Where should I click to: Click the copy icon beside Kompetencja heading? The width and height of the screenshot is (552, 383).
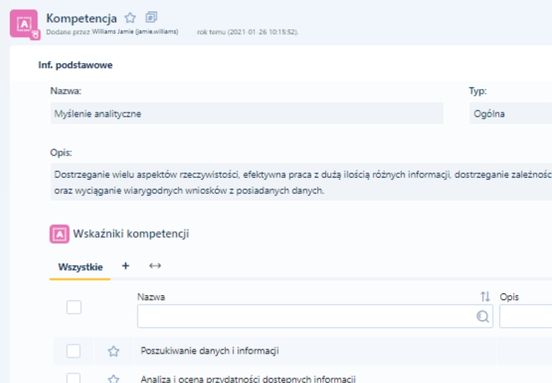pyautogui.click(x=151, y=17)
